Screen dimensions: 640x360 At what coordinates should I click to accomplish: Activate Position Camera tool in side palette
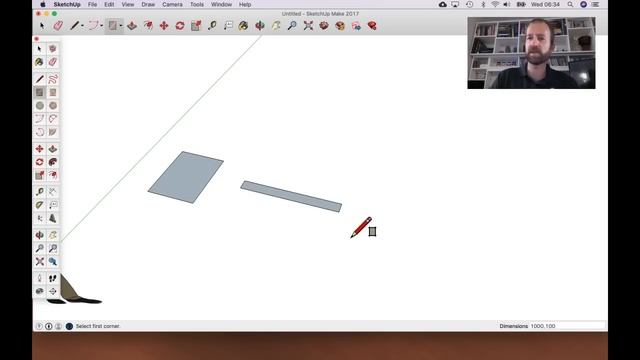tap(40, 278)
